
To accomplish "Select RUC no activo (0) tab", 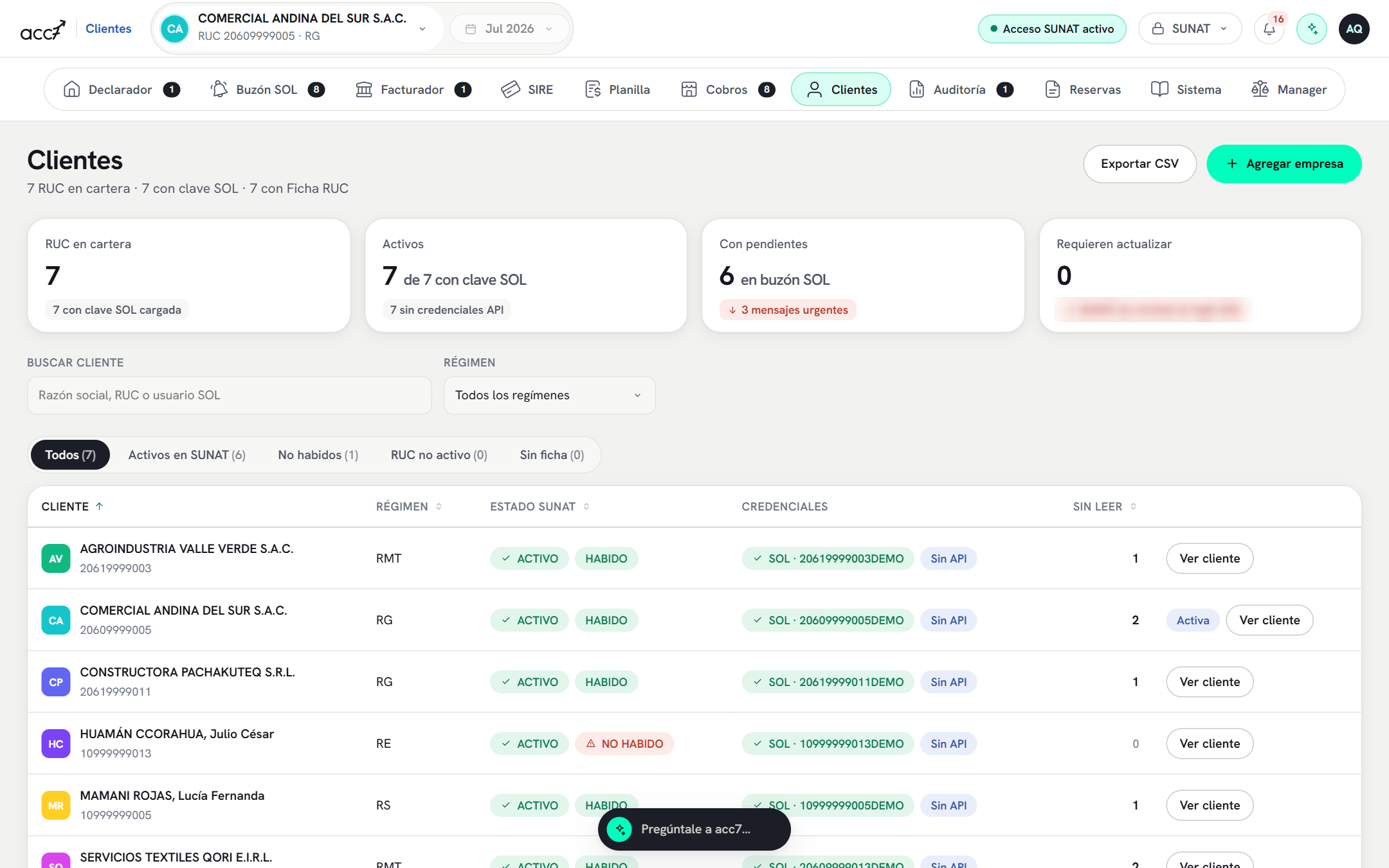I will click(x=439, y=455).
